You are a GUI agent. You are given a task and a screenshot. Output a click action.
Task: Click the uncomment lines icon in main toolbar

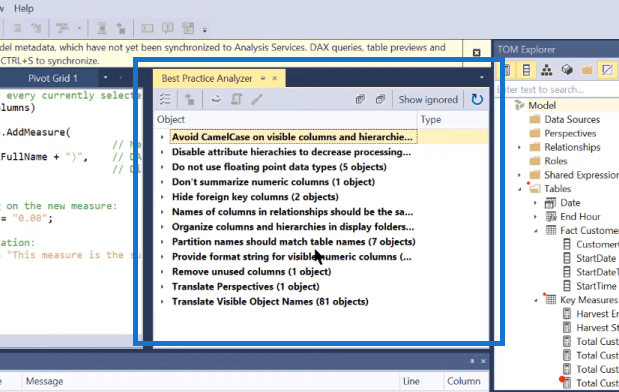click(36, 28)
